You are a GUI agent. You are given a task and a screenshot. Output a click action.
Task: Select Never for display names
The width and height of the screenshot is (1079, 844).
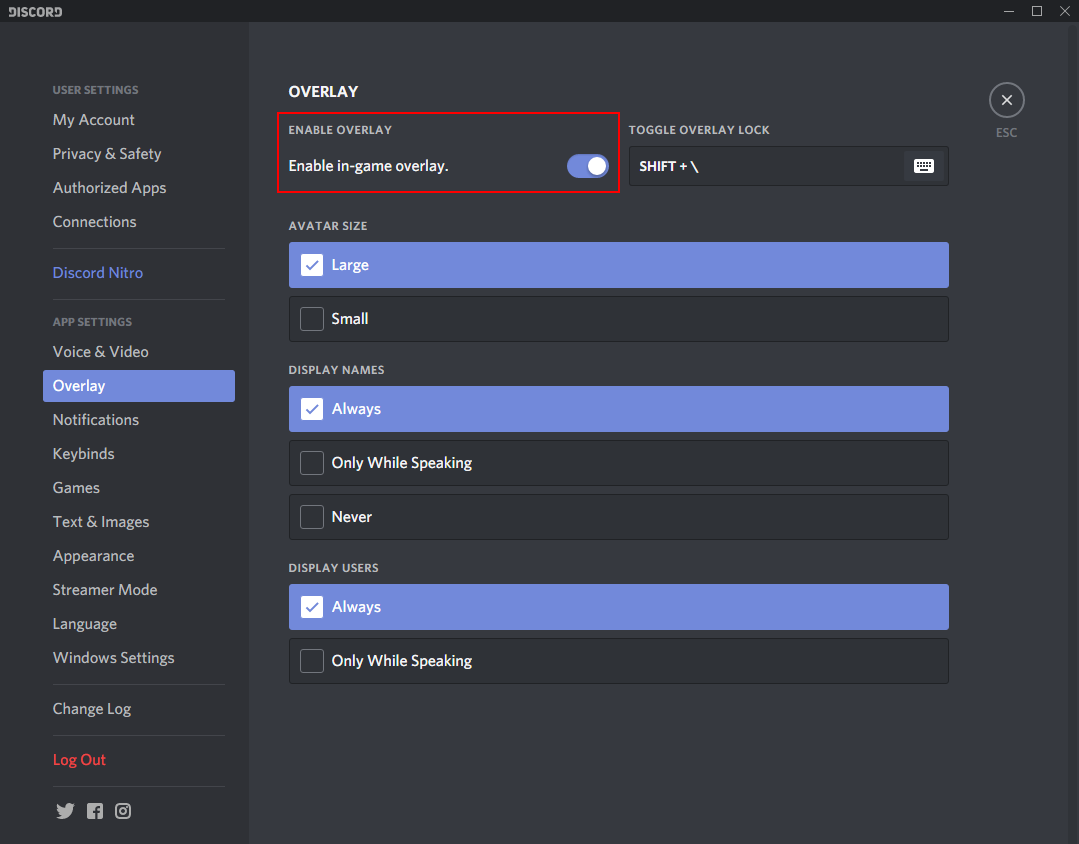[313, 517]
